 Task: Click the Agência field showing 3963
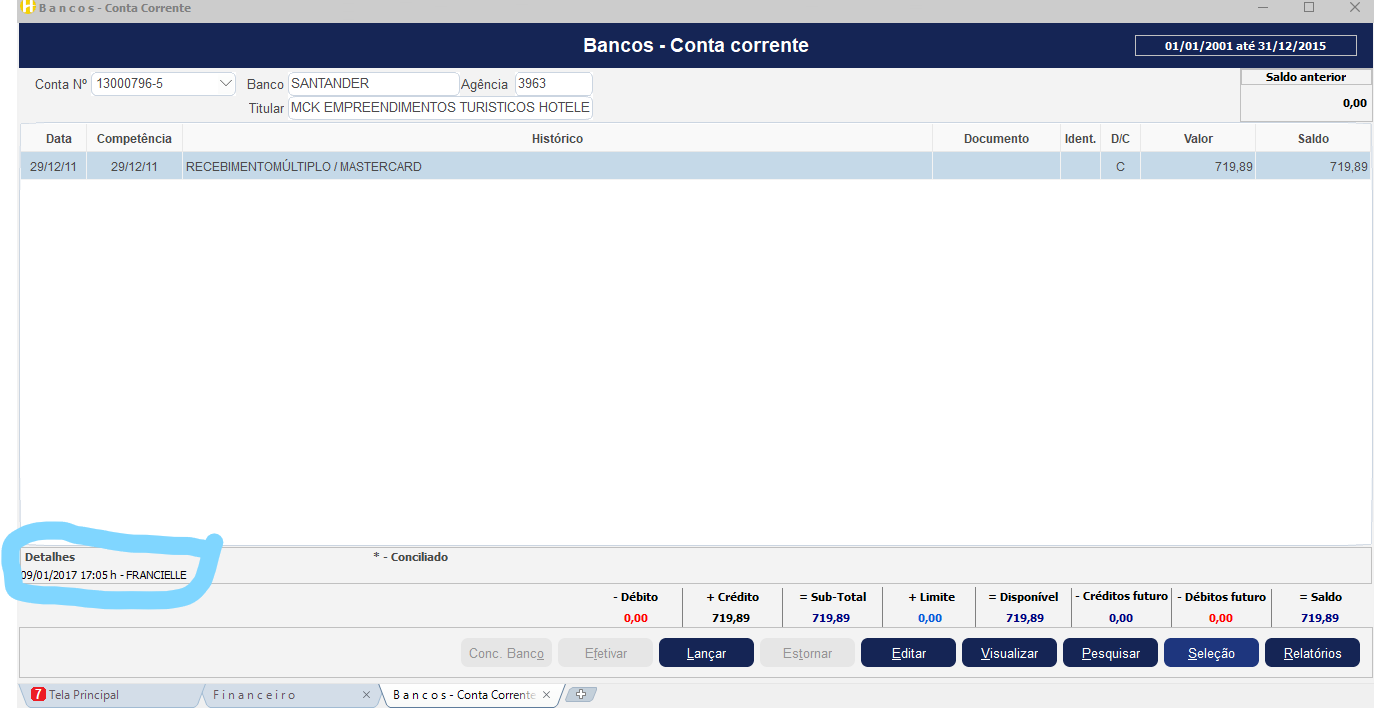coord(553,84)
